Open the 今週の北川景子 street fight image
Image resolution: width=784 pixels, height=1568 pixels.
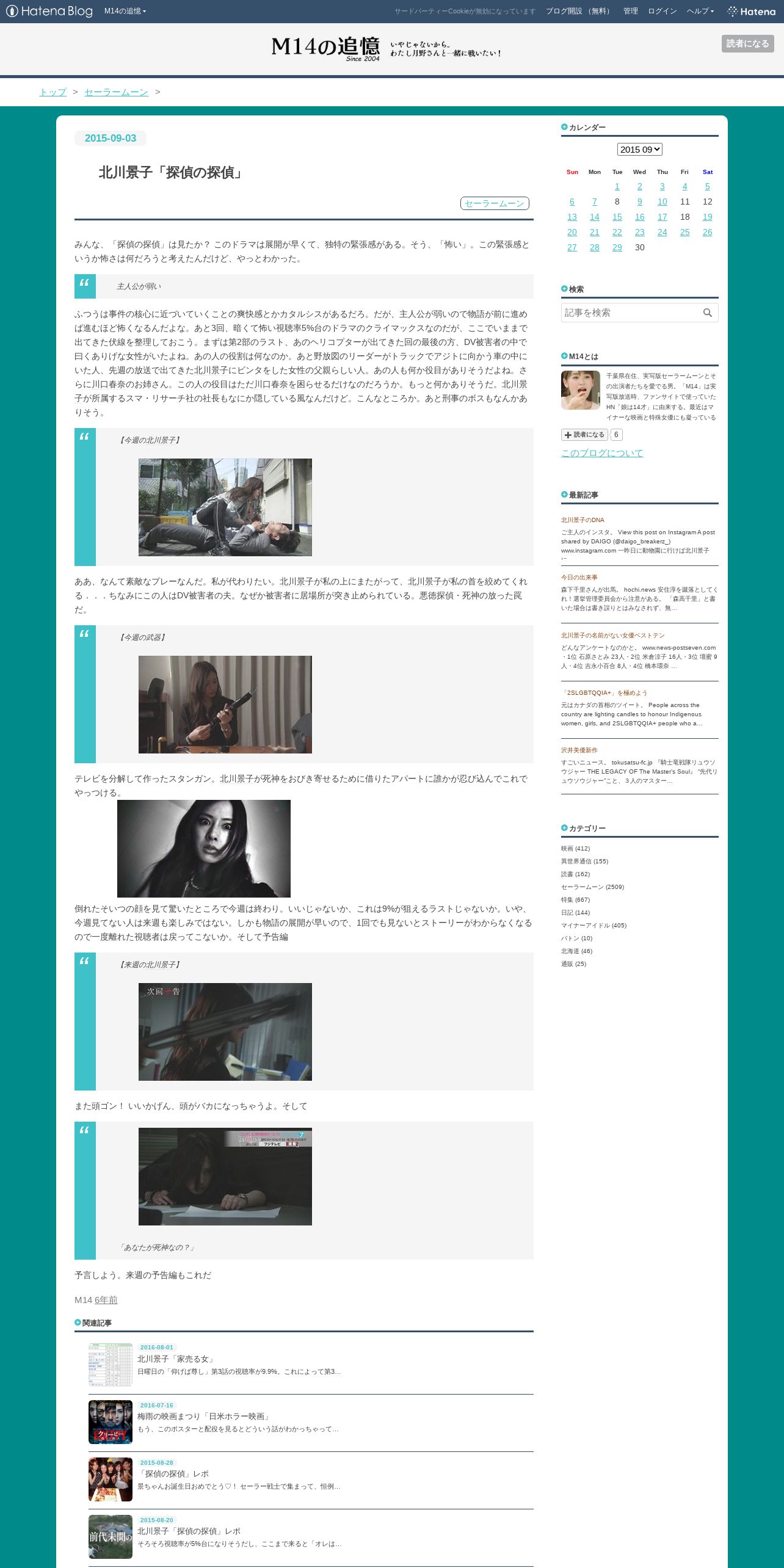(x=225, y=507)
